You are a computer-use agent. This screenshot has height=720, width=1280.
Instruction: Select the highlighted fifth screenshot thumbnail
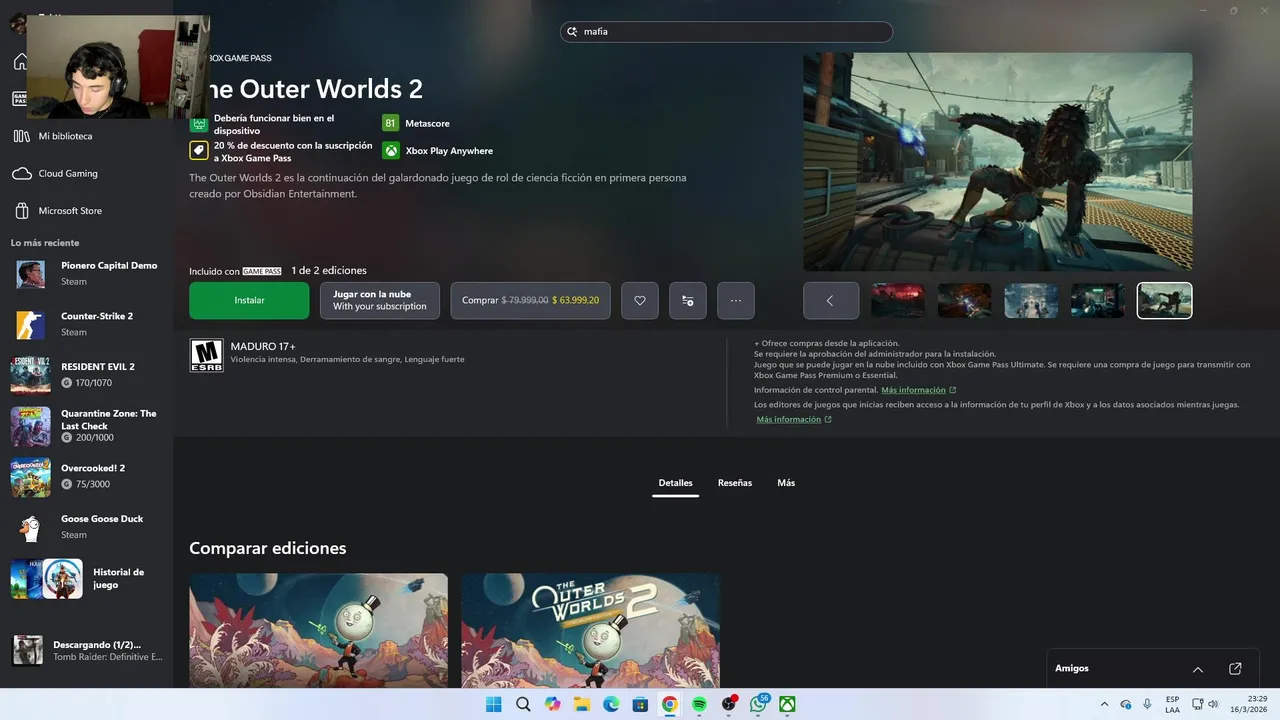coord(1165,300)
